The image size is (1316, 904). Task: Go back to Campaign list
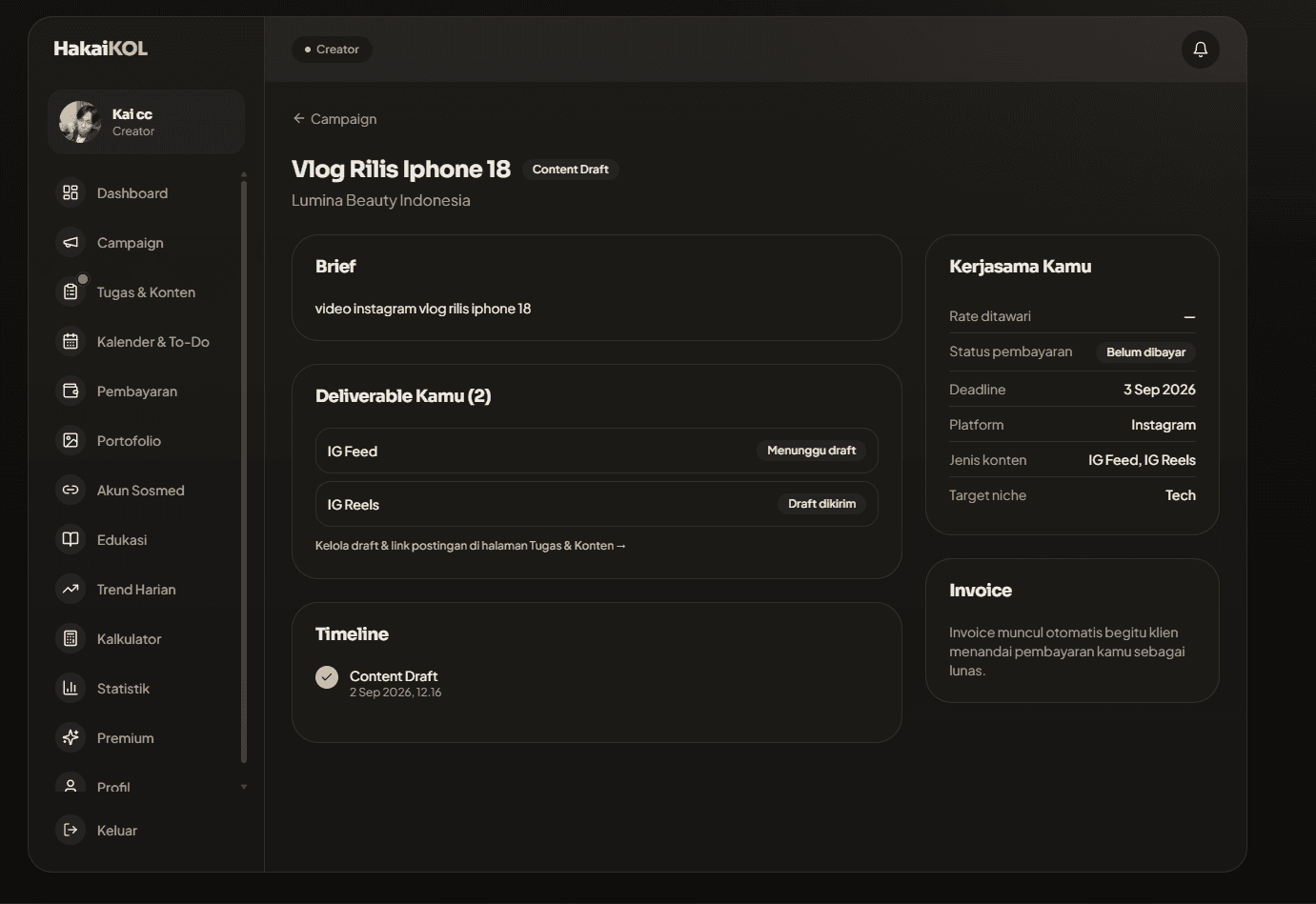coord(334,119)
